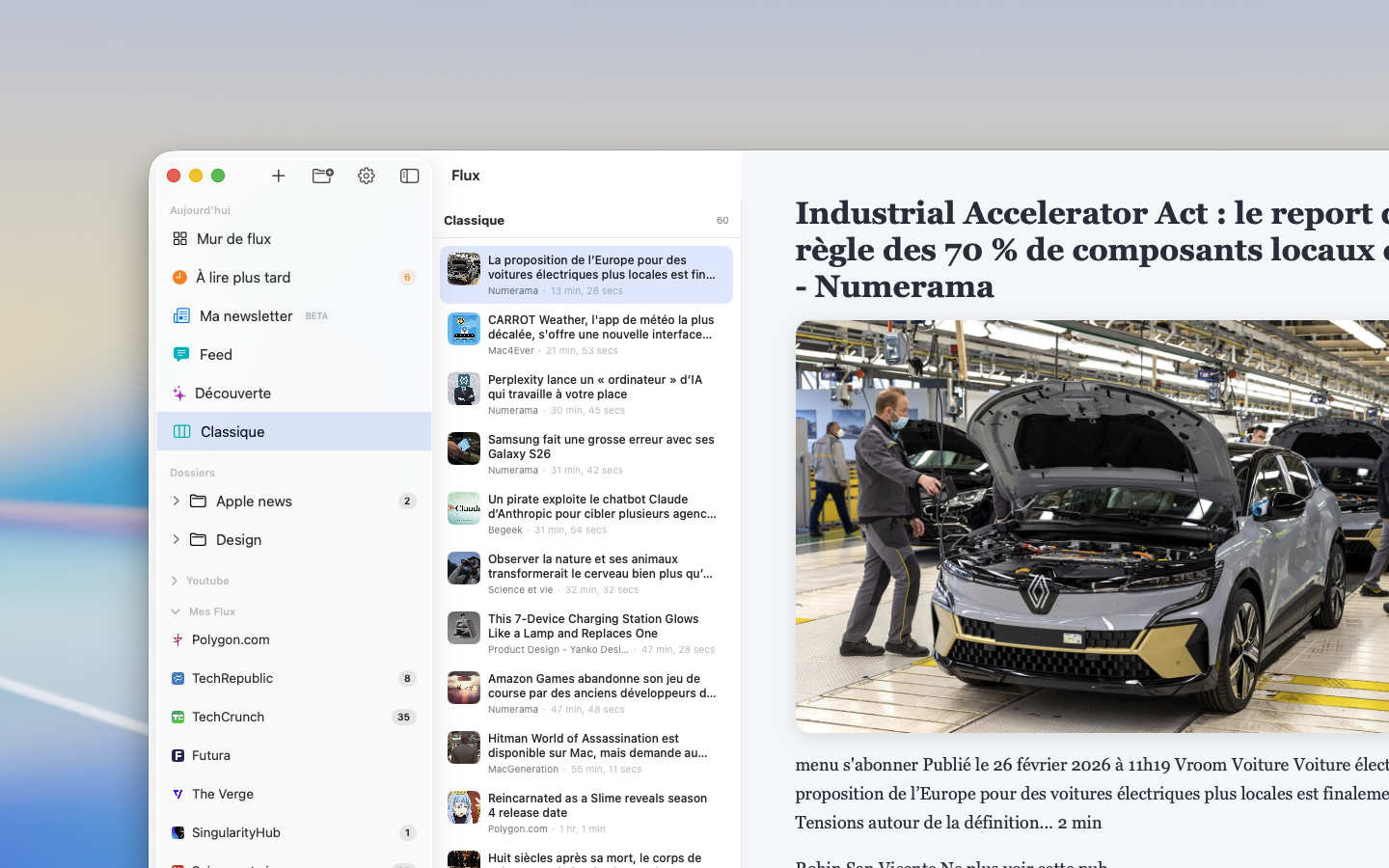The width and height of the screenshot is (1389, 868).
Task: Click the unread count badge on TechCrunch
Action: (x=405, y=717)
